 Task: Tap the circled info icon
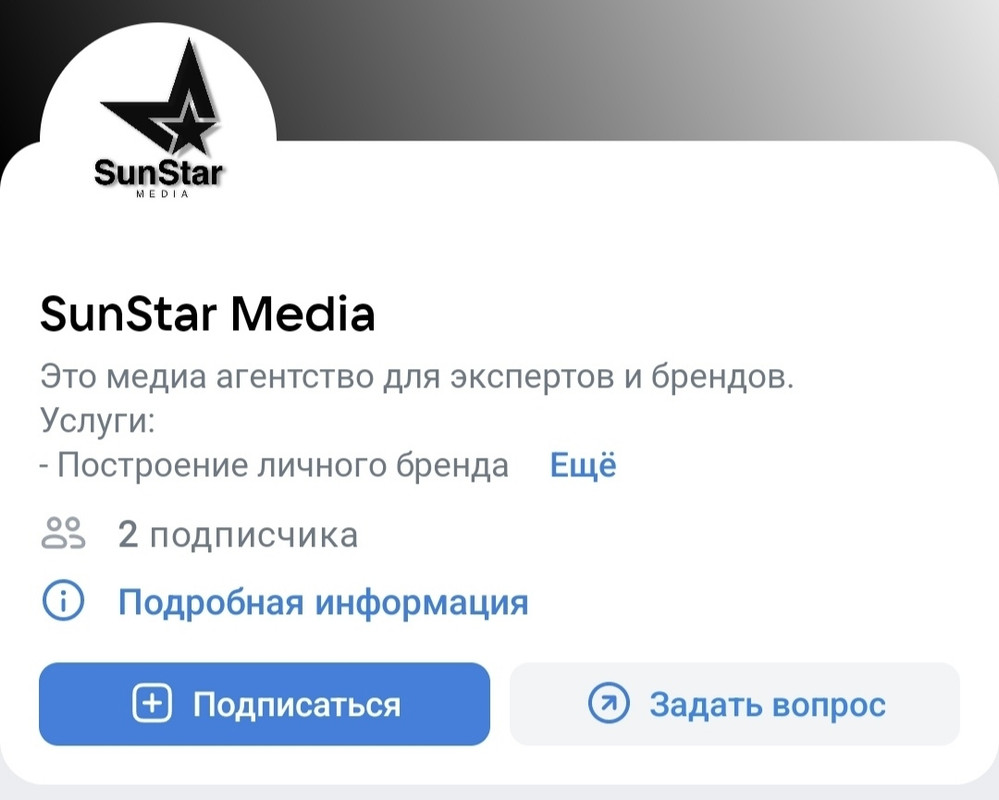[x=63, y=600]
